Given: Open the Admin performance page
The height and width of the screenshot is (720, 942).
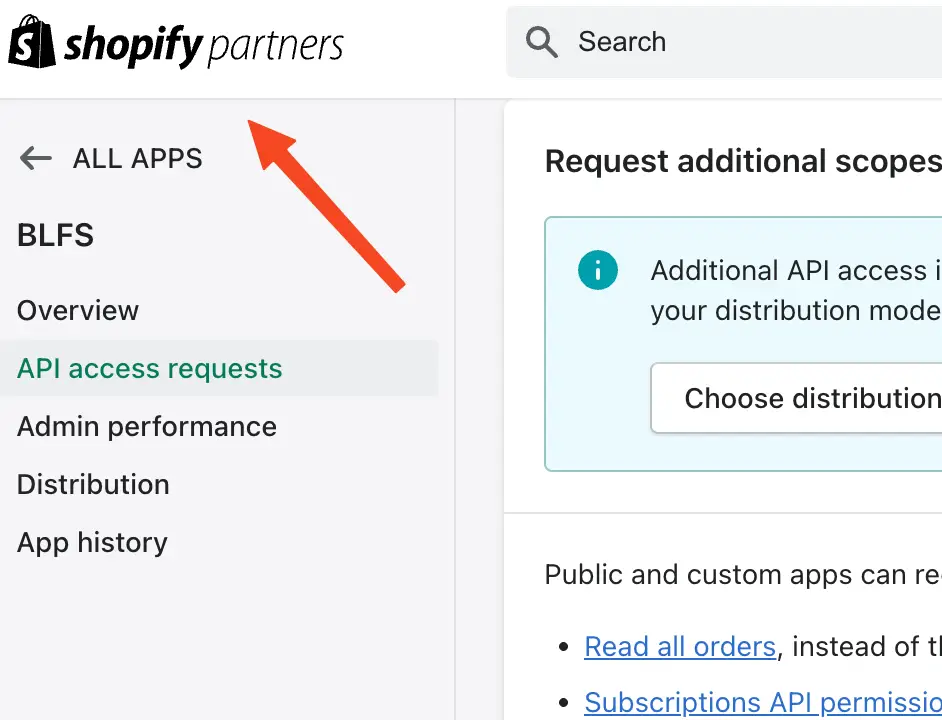Looking at the screenshot, I should (x=146, y=426).
